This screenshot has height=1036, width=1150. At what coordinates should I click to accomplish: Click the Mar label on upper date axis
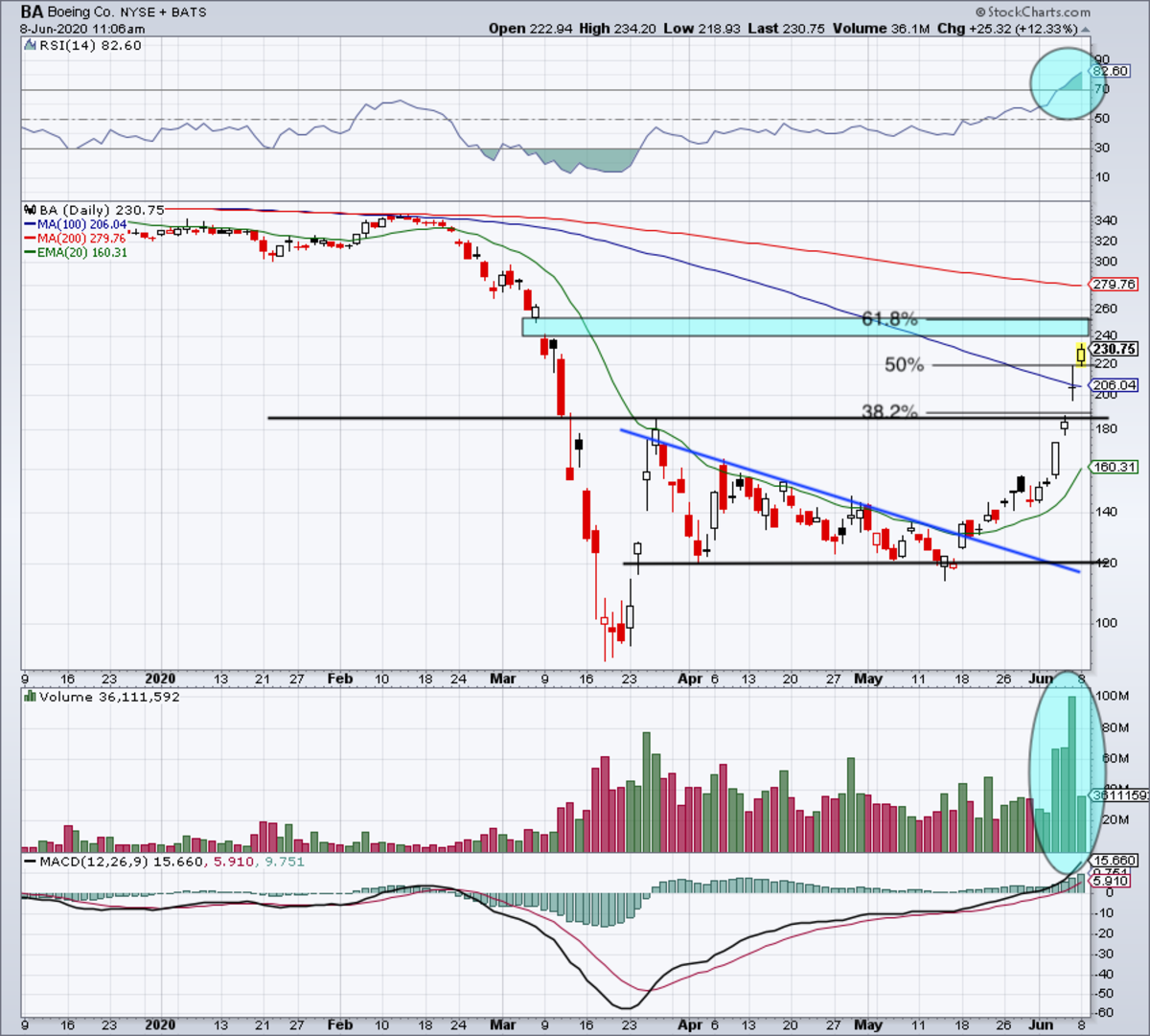tap(502, 679)
